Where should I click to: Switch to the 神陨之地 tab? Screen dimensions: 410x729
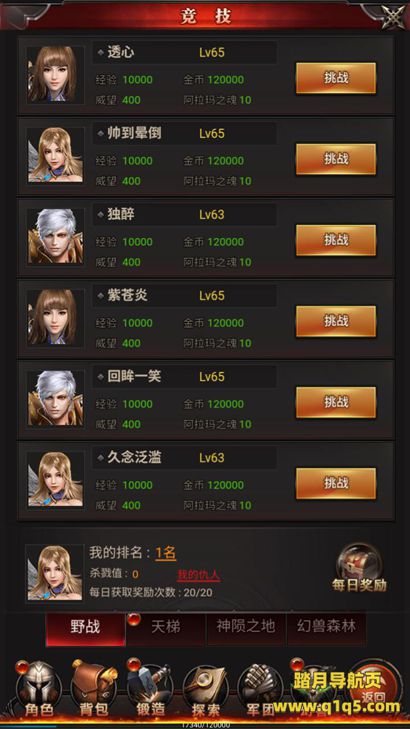246,628
